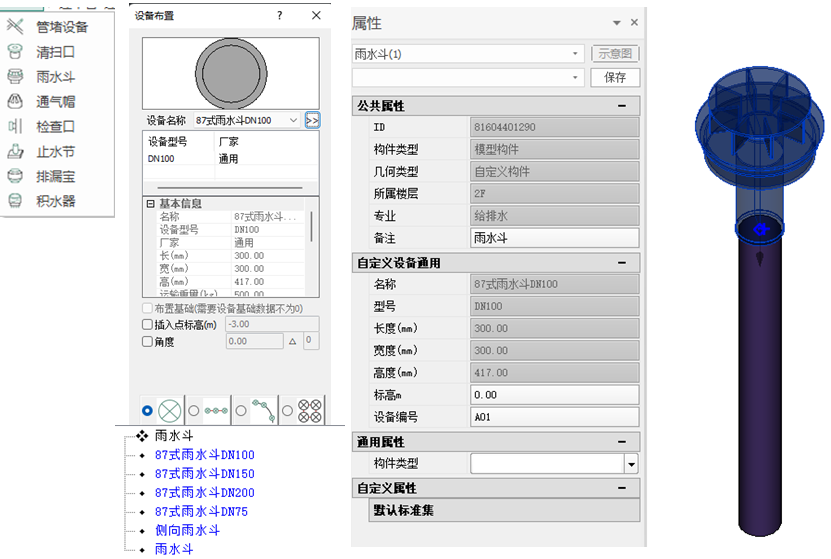831x559 pixels.
Task: Click the 设备编号 input field
Action: click(553, 417)
